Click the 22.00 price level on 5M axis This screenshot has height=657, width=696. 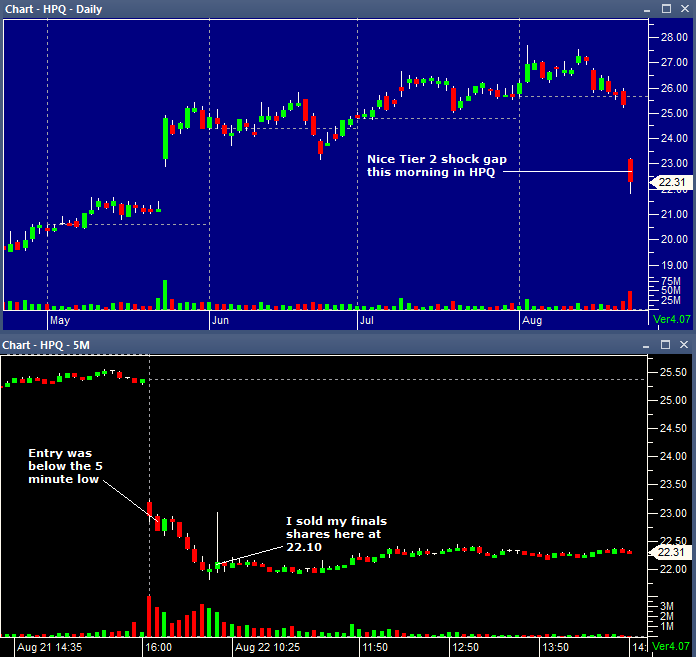[x=673, y=569]
